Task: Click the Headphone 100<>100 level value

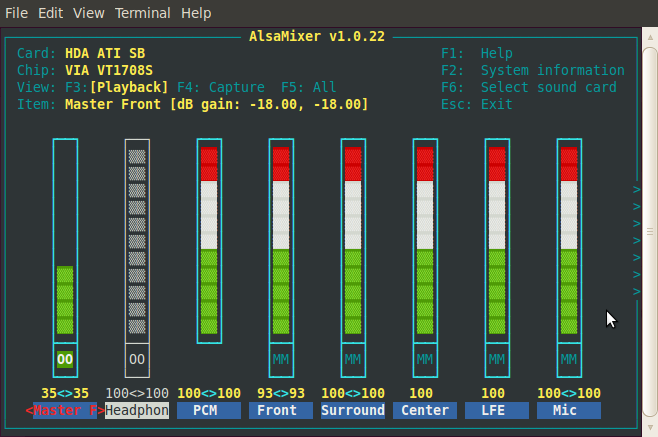Action: coord(137,393)
